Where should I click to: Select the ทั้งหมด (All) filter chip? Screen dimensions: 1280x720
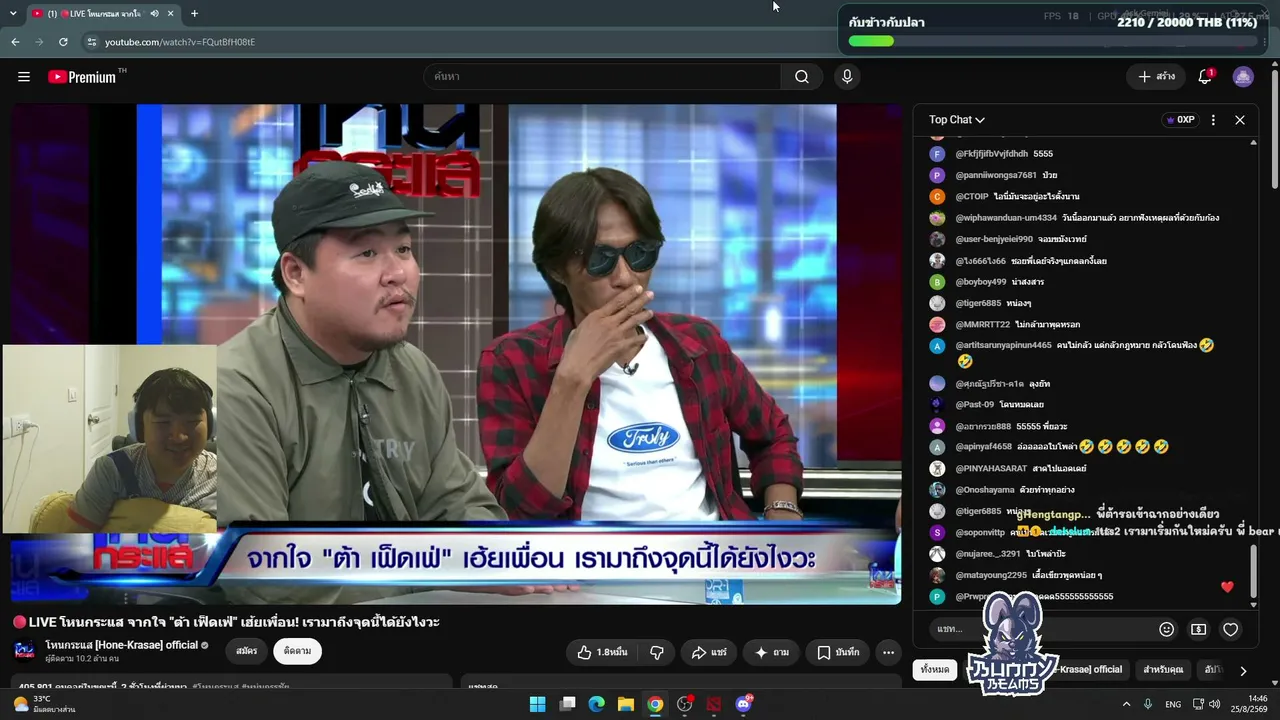point(935,670)
